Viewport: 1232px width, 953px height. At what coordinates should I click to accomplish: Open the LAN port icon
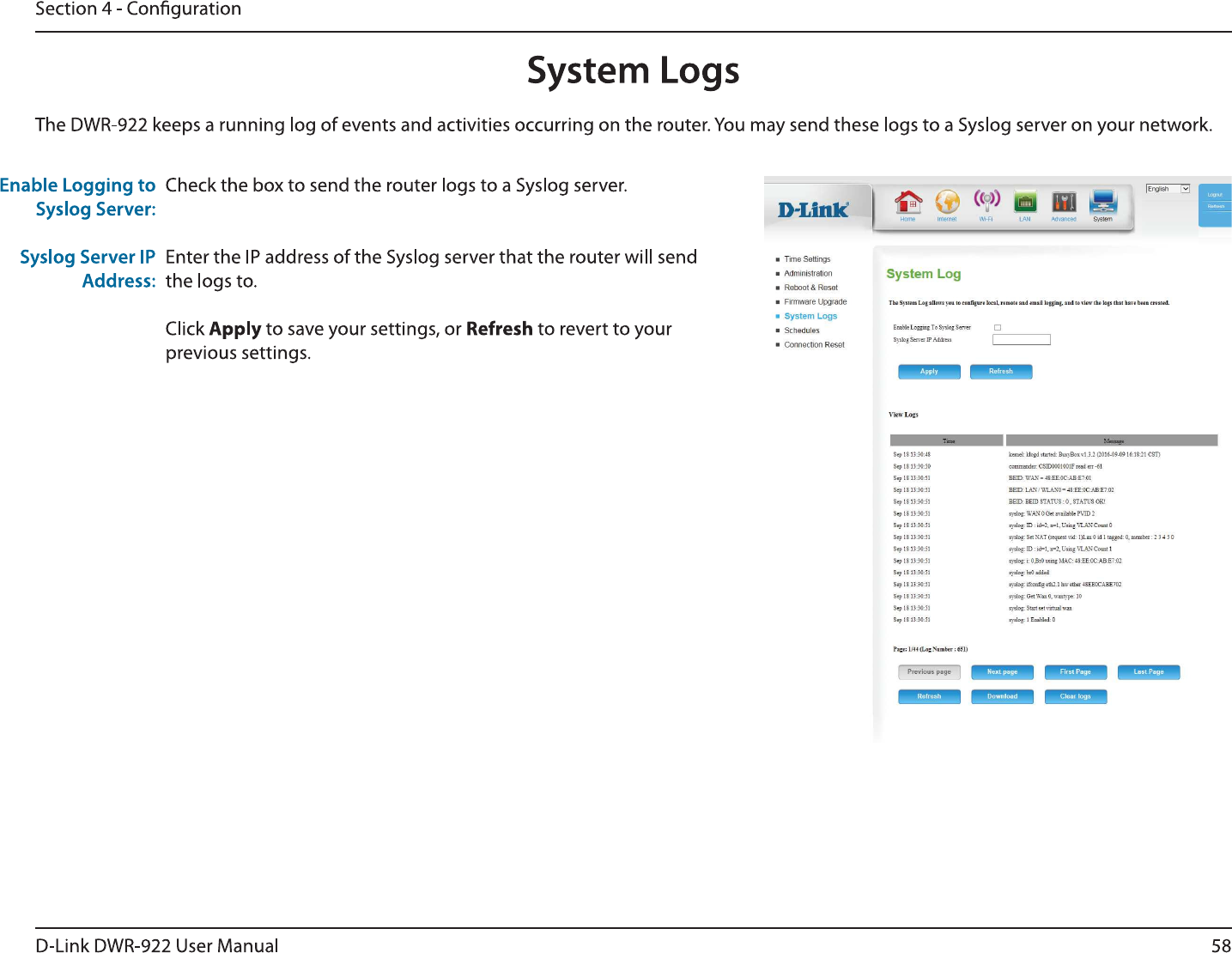(1024, 204)
